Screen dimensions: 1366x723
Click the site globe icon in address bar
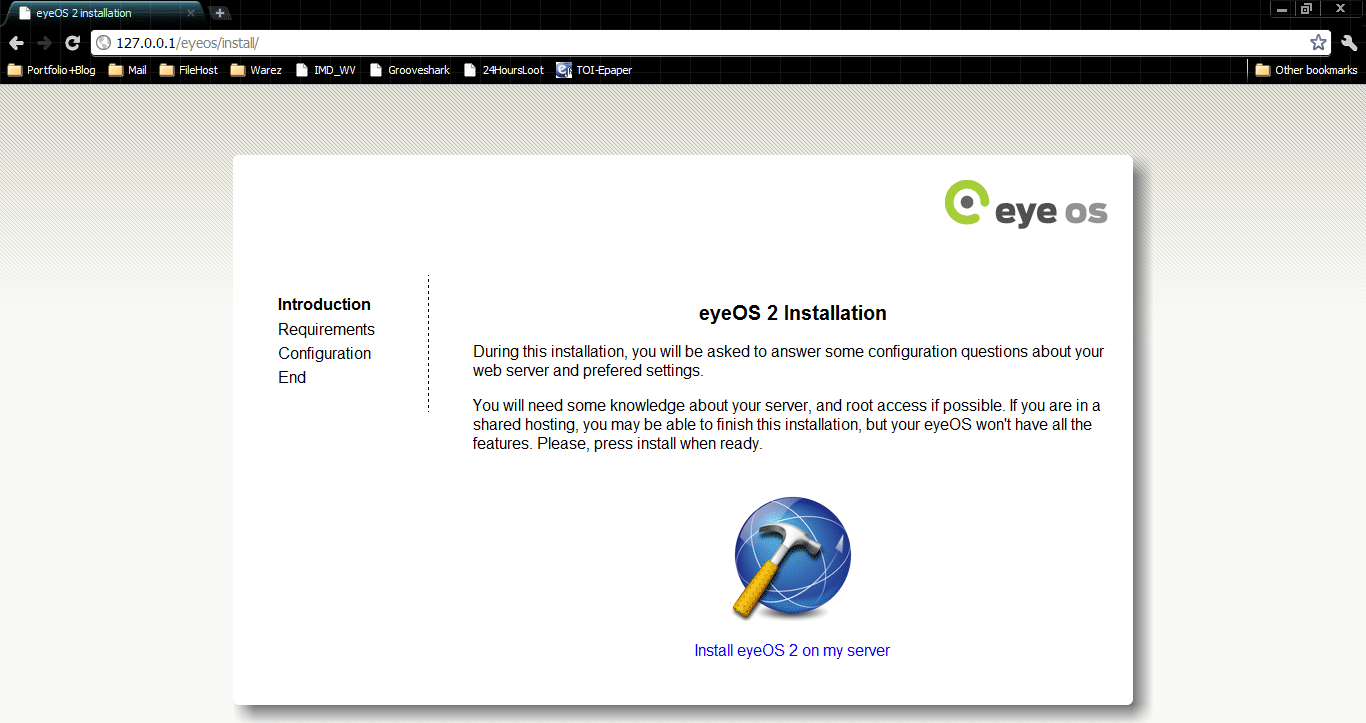(103, 43)
